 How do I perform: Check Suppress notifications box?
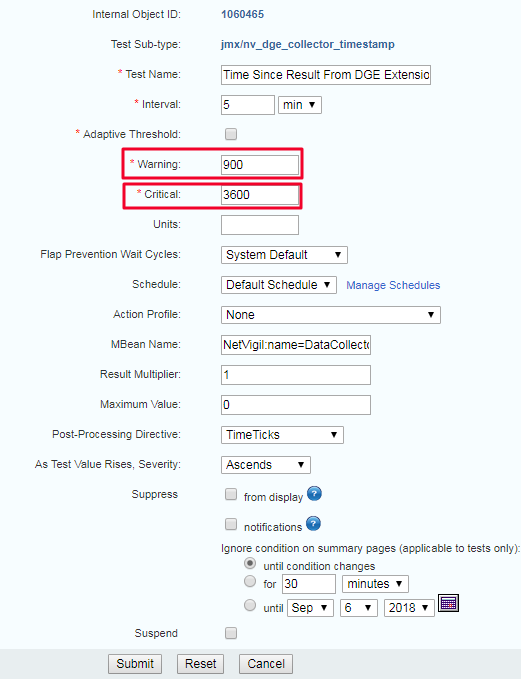[231, 524]
